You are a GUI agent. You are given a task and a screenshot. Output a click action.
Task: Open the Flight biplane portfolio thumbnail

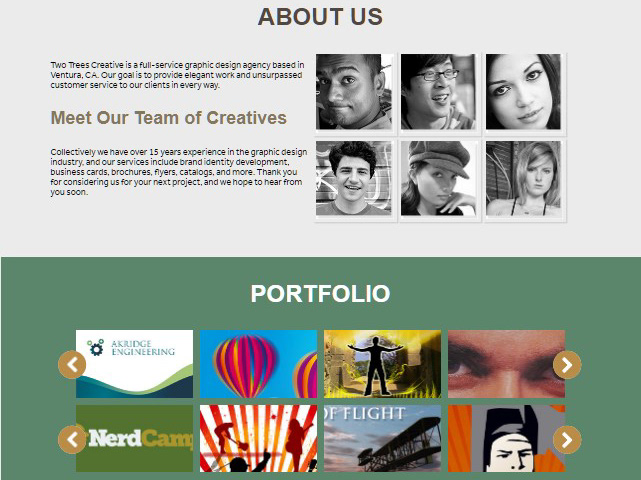coord(382,438)
